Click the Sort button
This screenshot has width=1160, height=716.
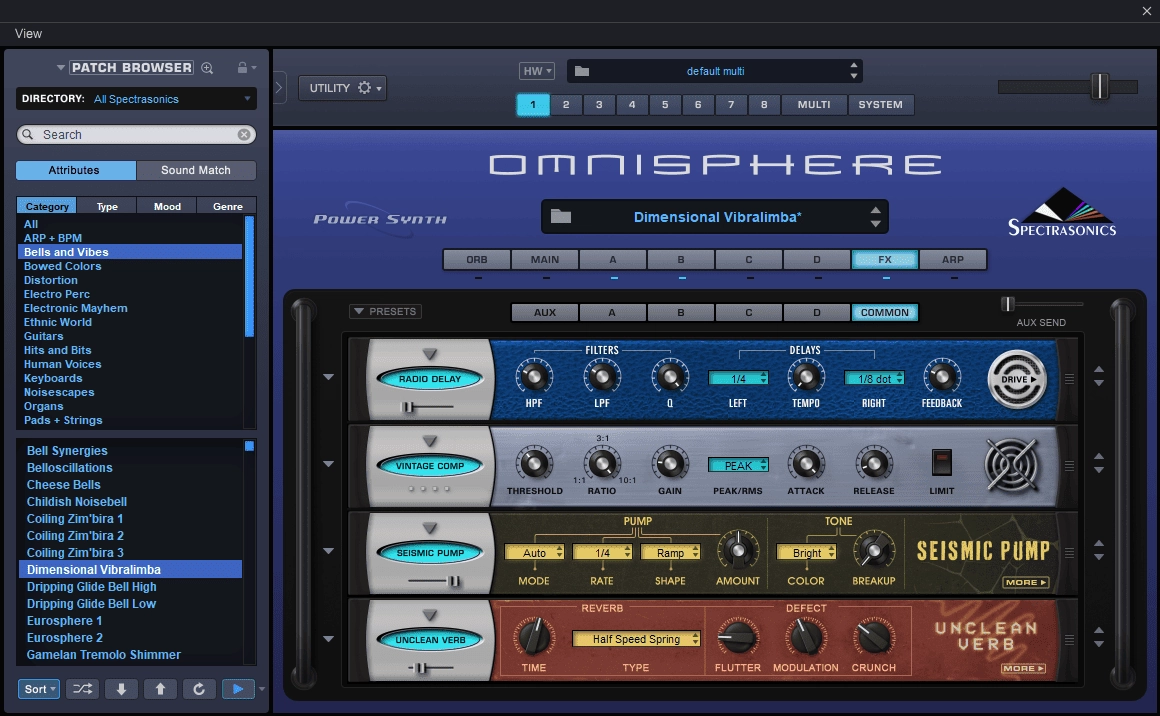tap(38, 689)
